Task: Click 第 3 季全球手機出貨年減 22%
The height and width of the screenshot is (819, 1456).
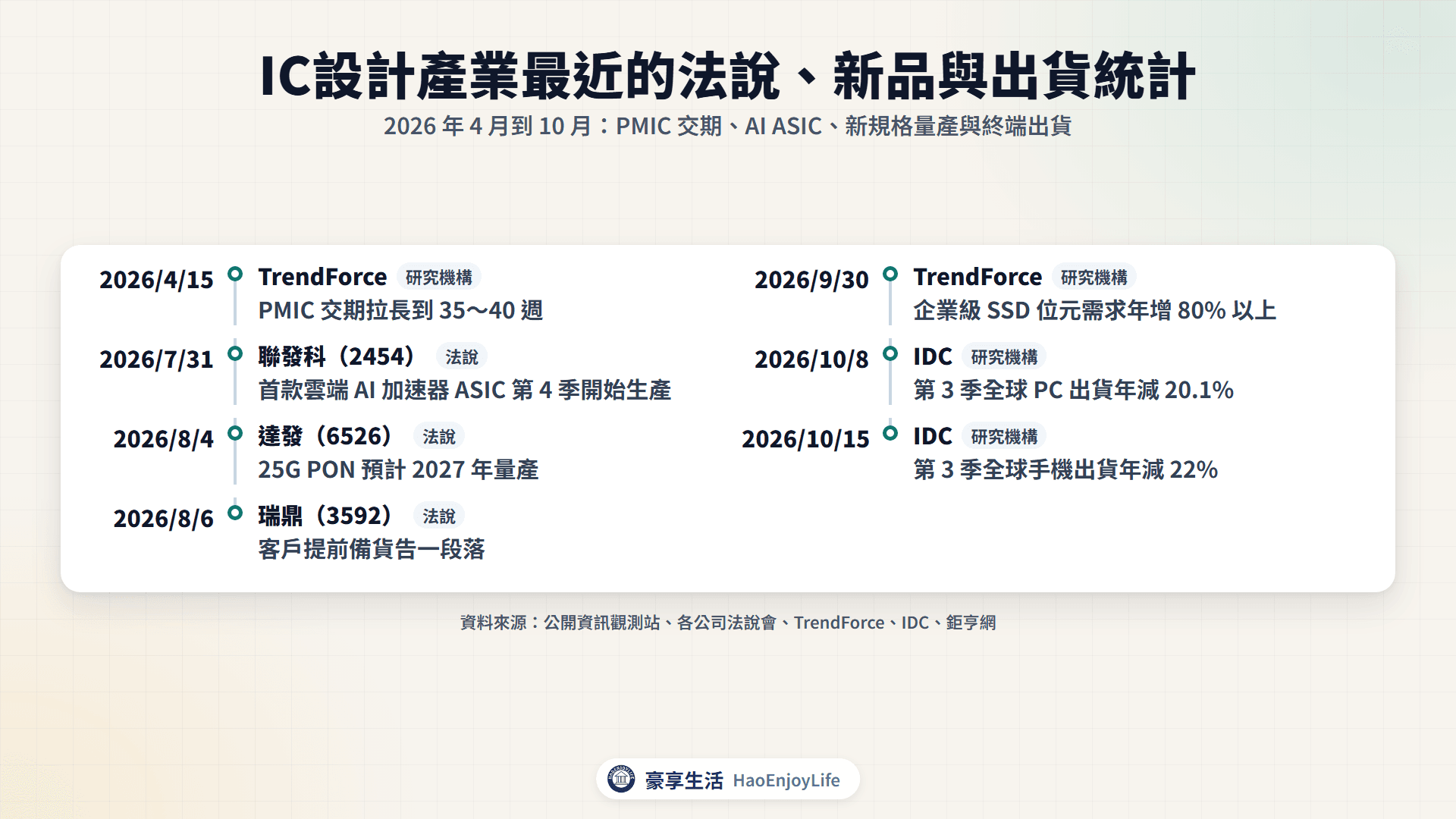Action: [1065, 470]
